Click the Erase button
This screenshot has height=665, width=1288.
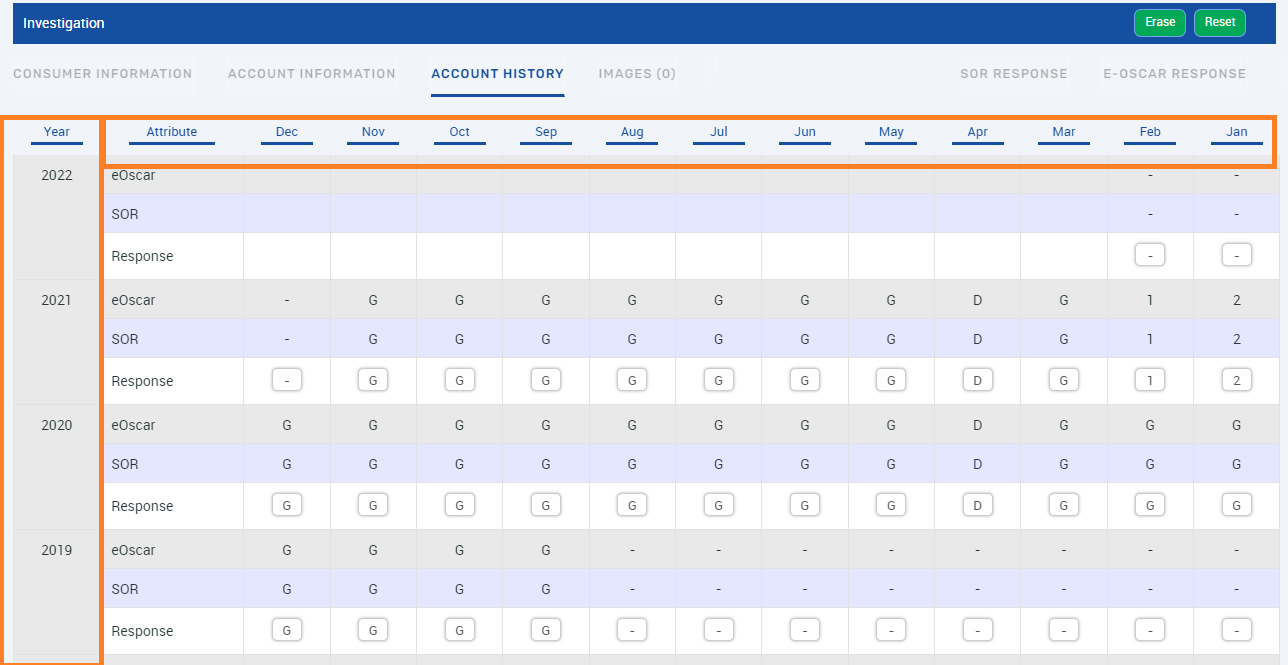click(x=1159, y=23)
